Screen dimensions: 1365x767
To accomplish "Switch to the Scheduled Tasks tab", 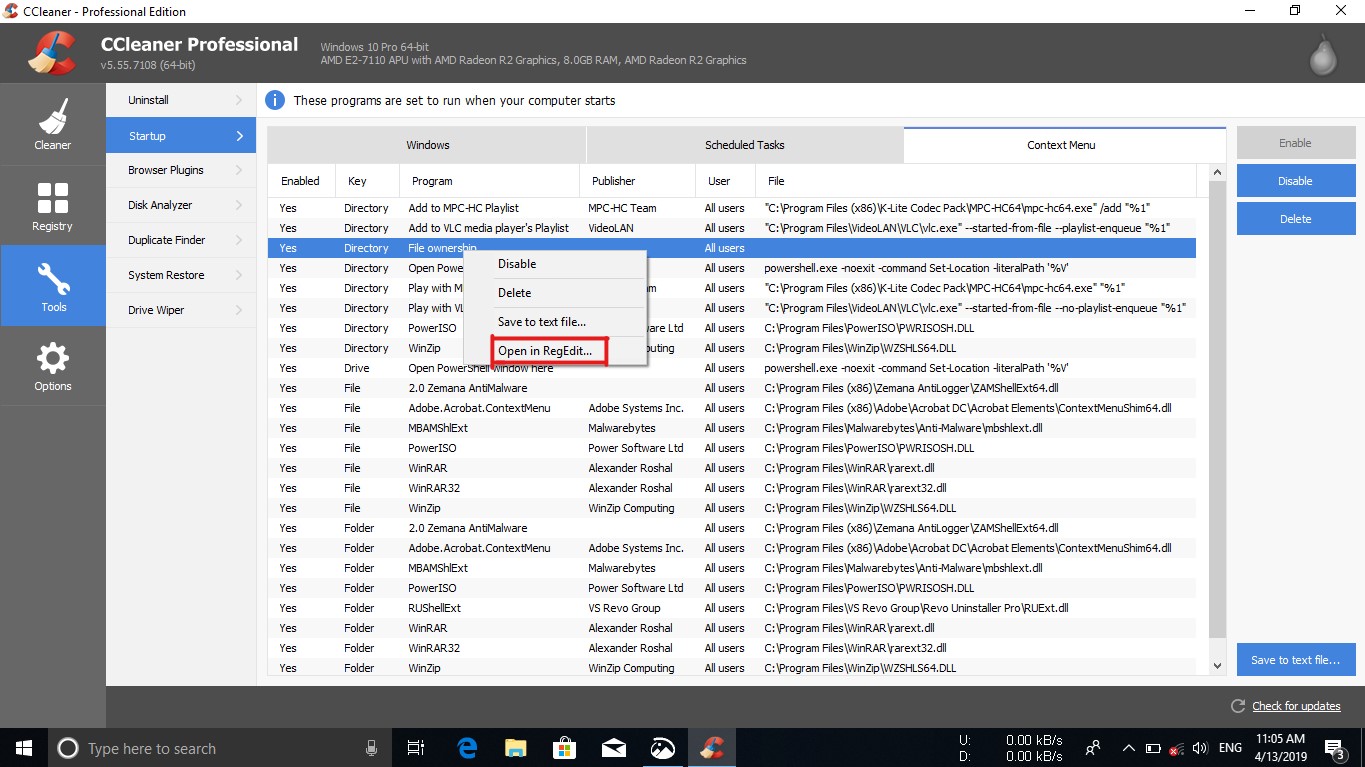I will (x=745, y=145).
